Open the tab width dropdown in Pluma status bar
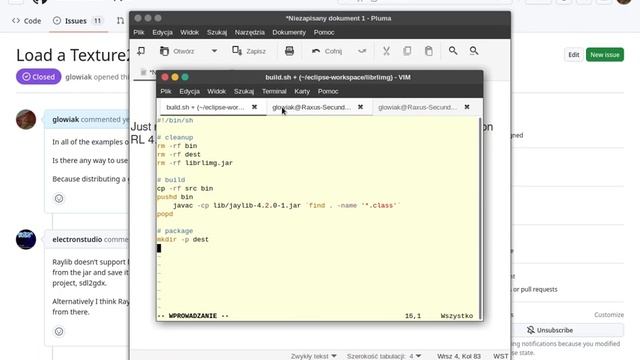The width and height of the screenshot is (640, 360). [x=384, y=356]
